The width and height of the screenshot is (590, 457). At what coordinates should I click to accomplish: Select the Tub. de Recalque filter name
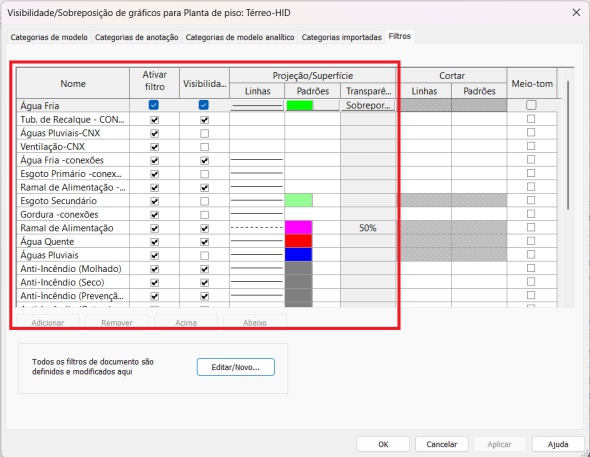coord(72,120)
